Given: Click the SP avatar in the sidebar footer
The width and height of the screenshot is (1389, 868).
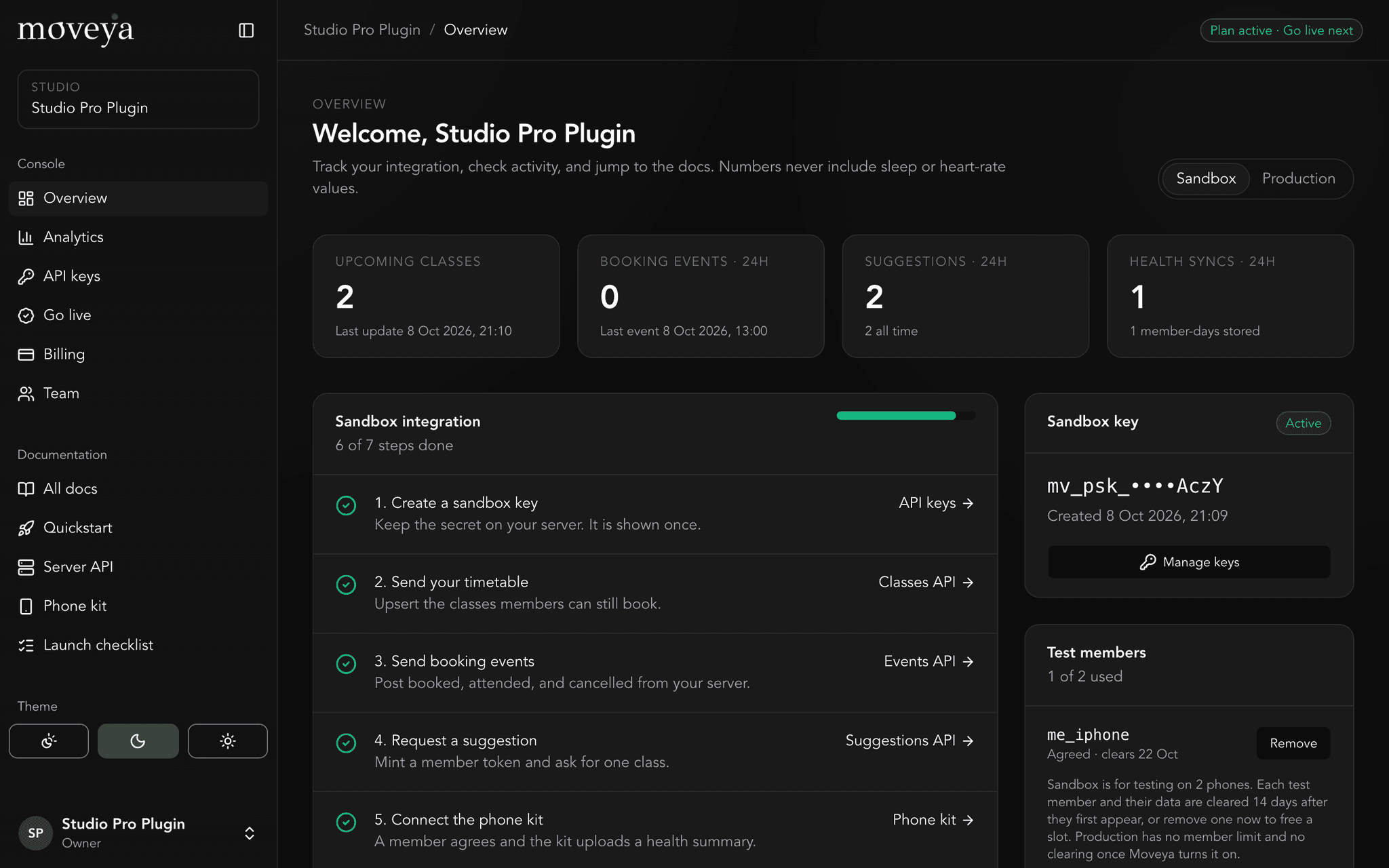Looking at the screenshot, I should click(35, 833).
